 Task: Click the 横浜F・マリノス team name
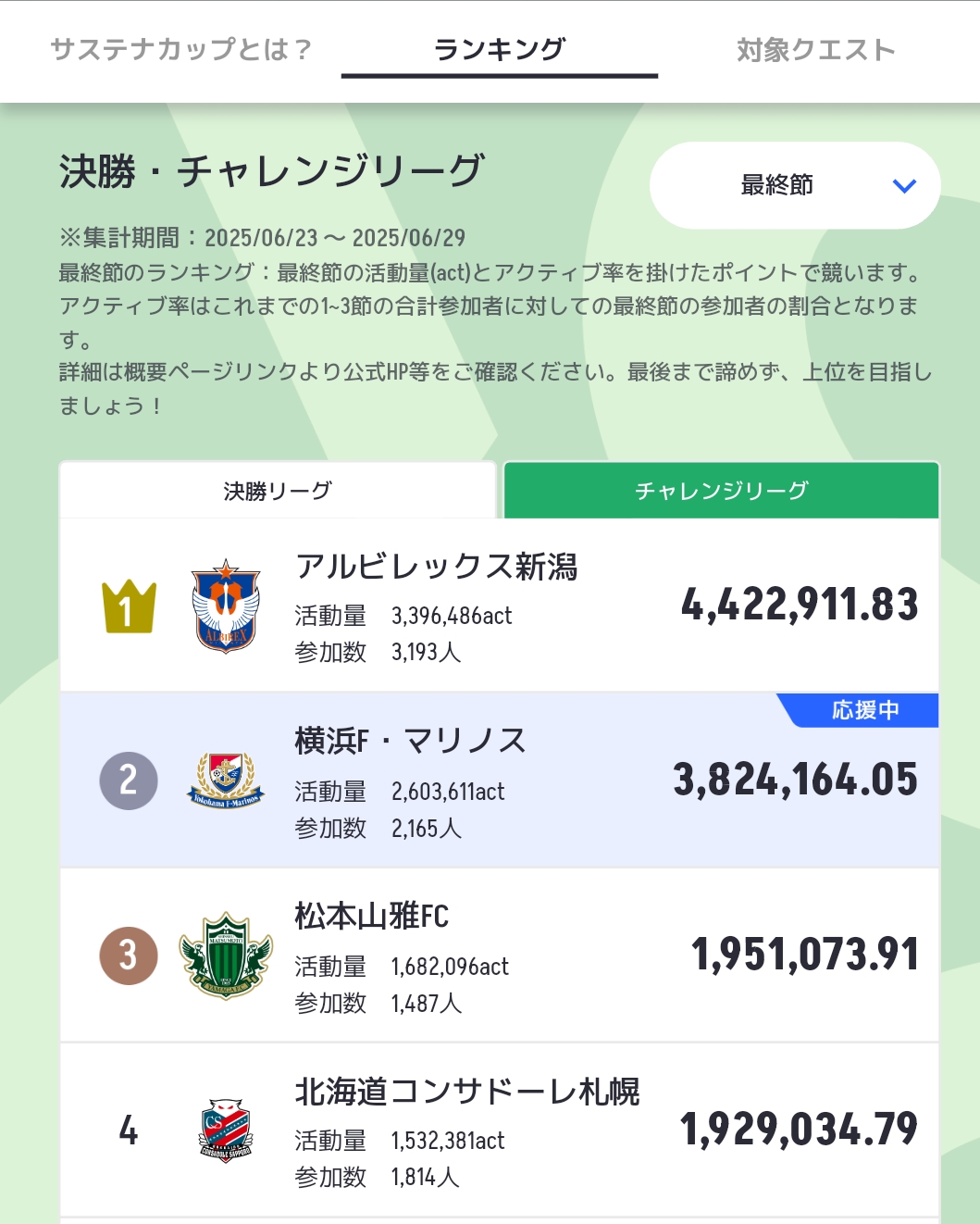coord(411,741)
